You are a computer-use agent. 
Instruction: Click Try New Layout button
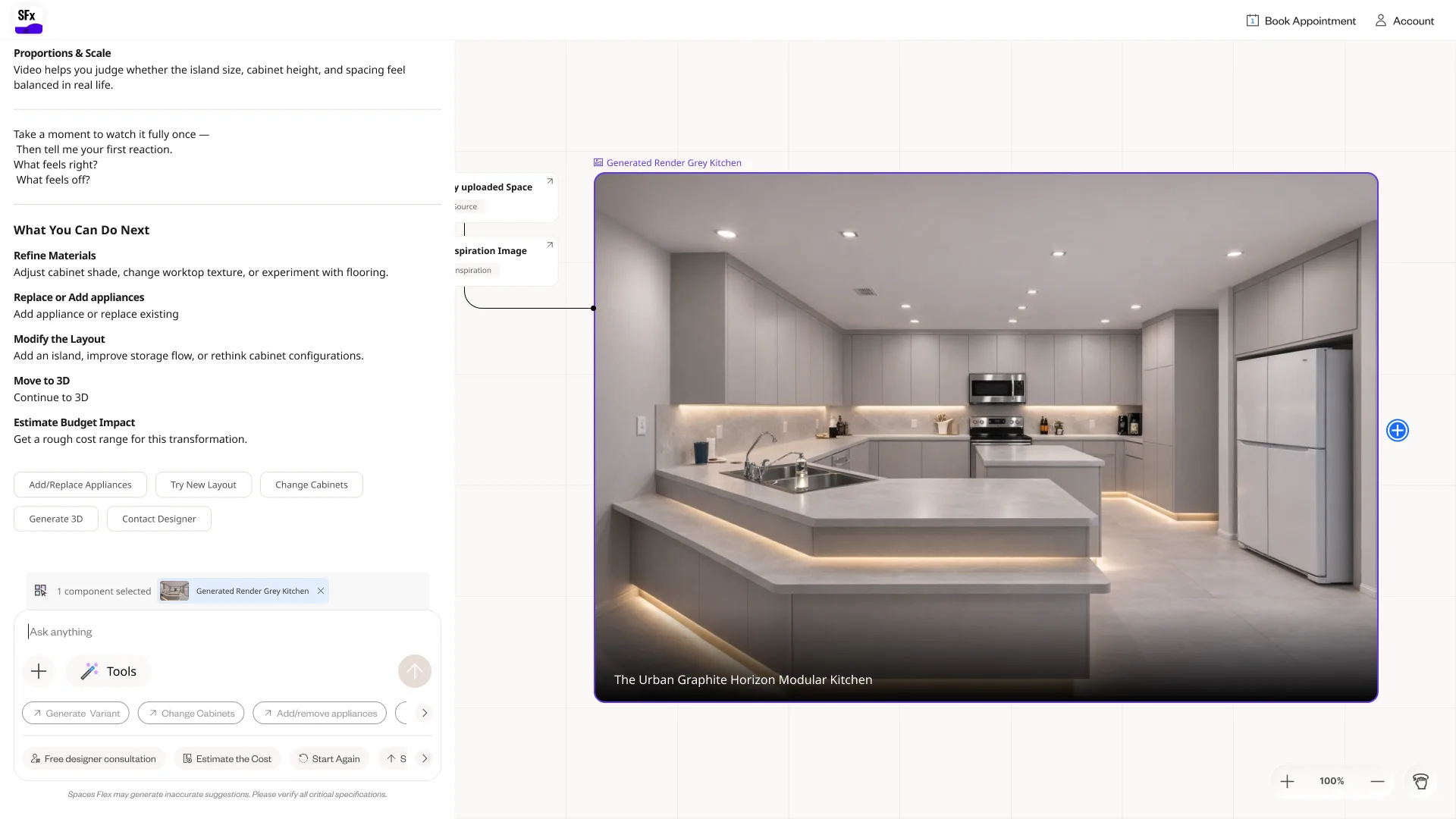point(203,485)
